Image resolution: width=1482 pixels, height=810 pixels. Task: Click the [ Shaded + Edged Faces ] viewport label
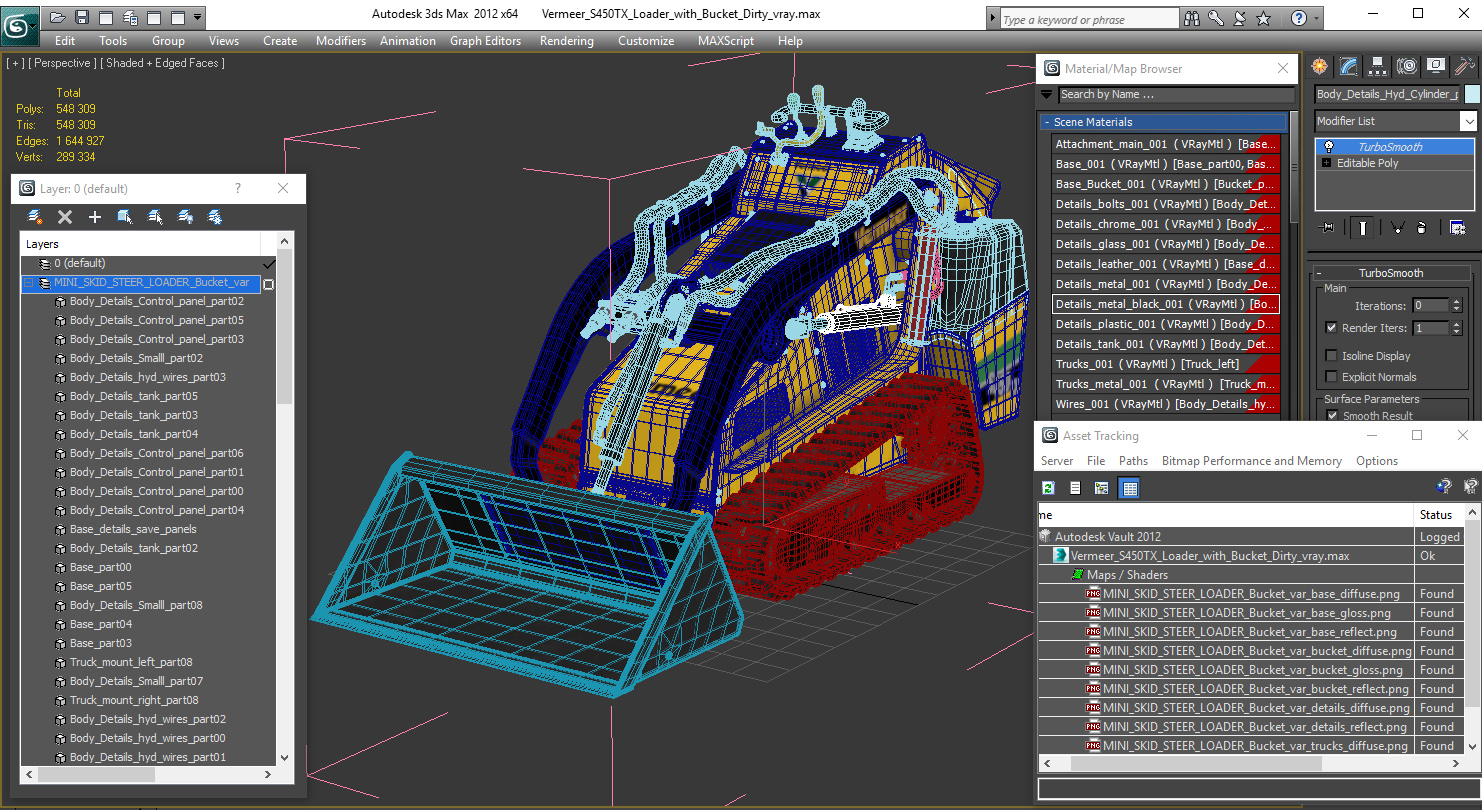pyautogui.click(x=162, y=63)
